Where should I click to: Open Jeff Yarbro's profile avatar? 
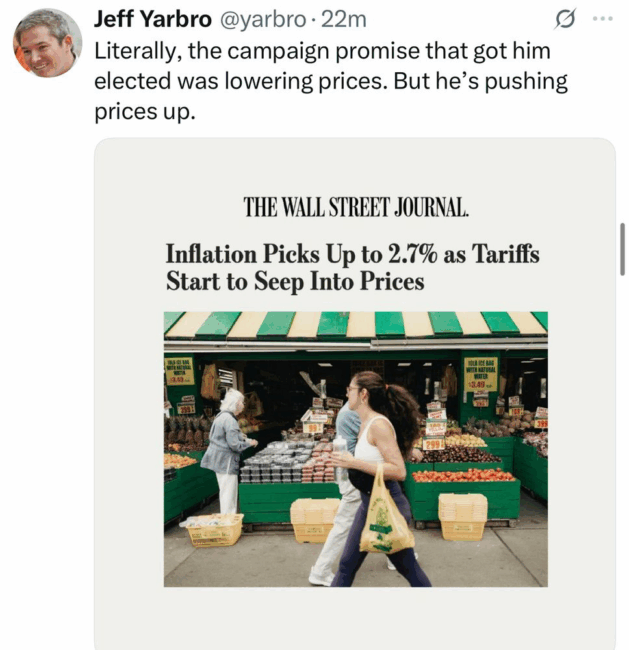click(47, 43)
